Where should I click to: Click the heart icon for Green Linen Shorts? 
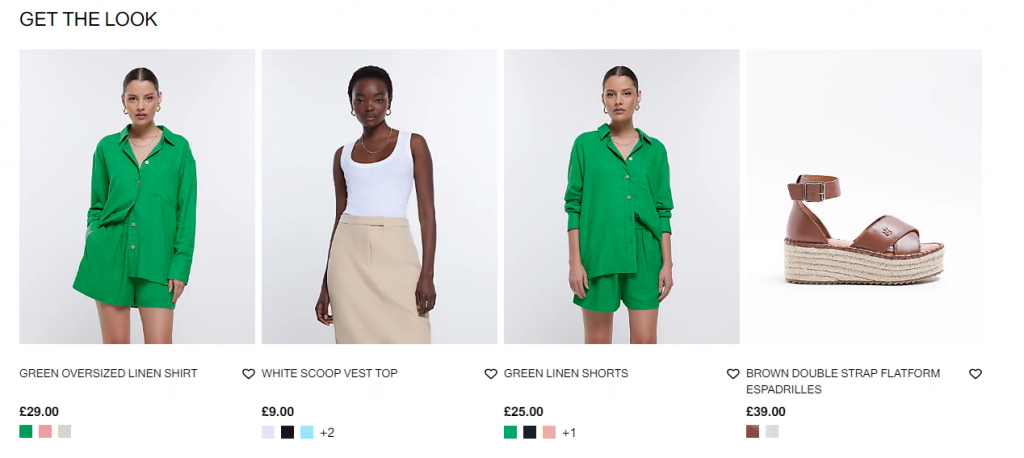(x=733, y=374)
